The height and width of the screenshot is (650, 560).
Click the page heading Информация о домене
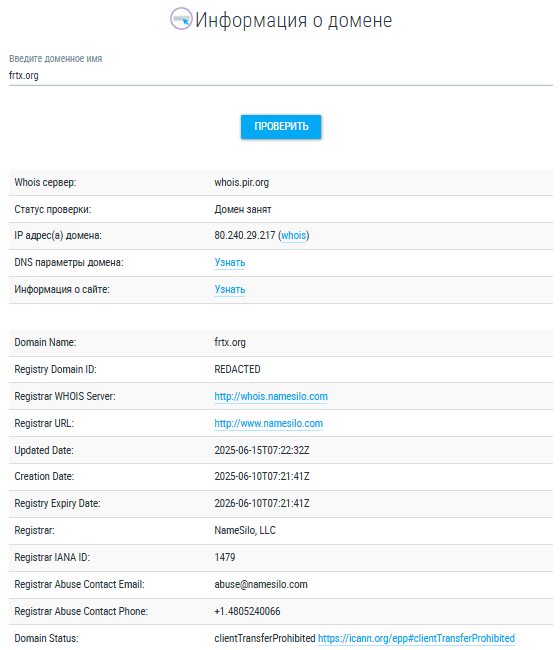[293, 20]
